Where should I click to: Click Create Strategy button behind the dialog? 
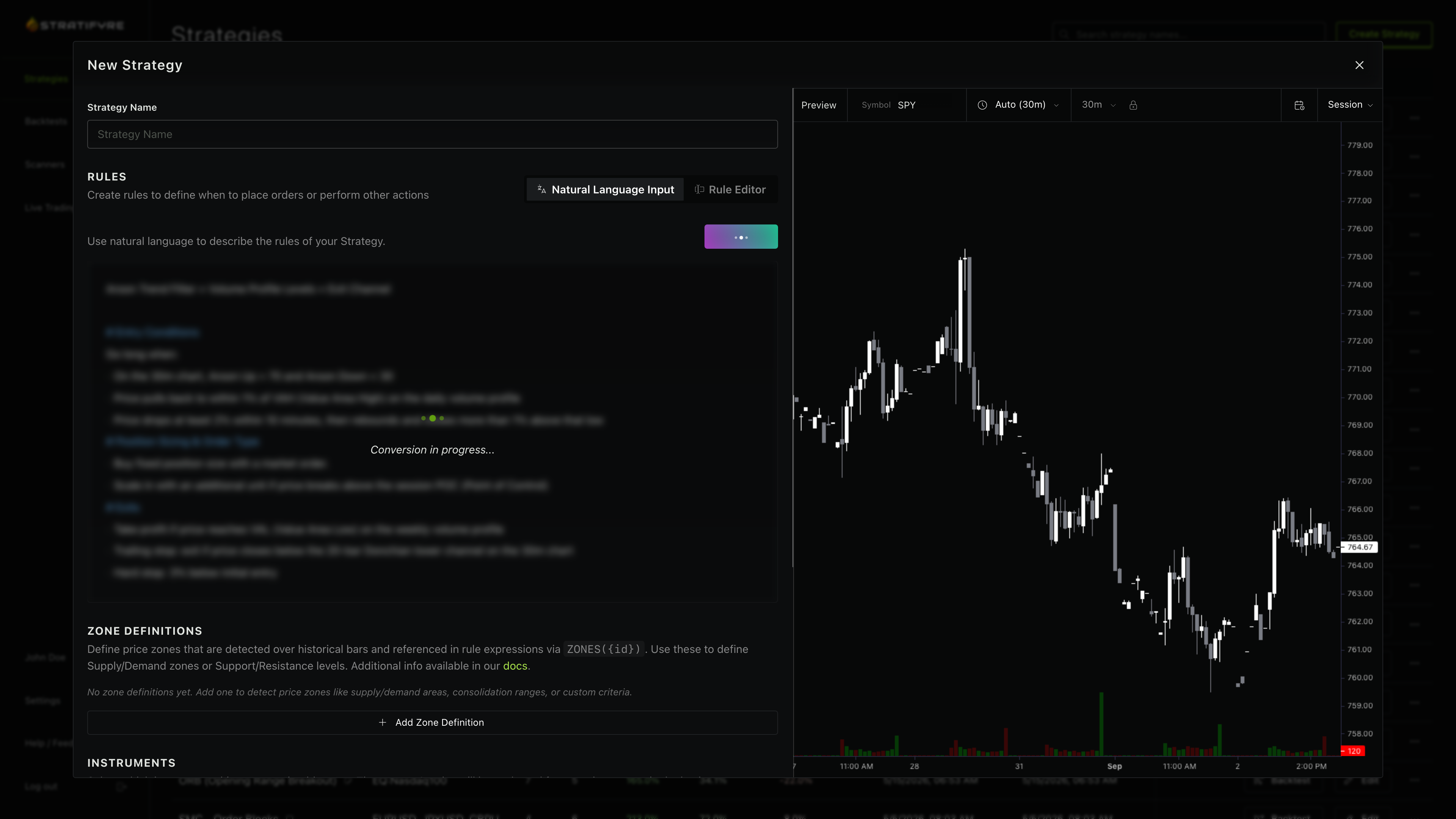1384,34
